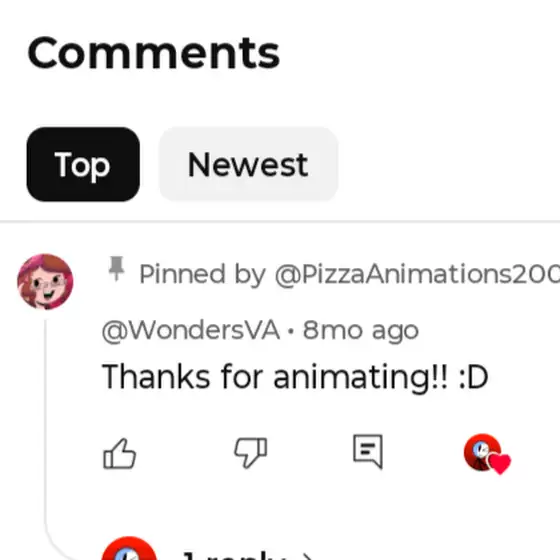Click the Pinned by label text
The image size is (560, 560).
202,274
